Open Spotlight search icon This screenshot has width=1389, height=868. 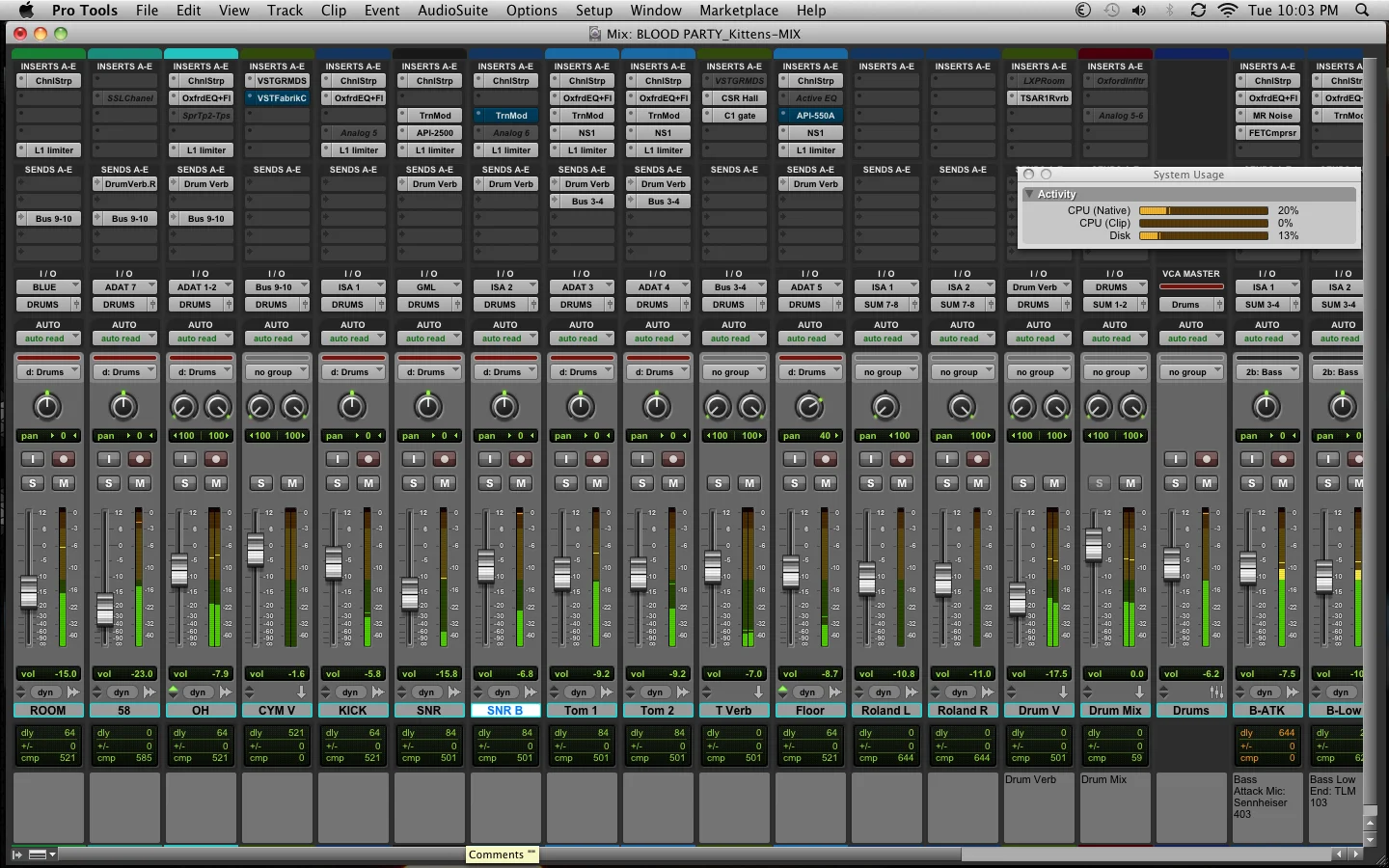point(1362,11)
